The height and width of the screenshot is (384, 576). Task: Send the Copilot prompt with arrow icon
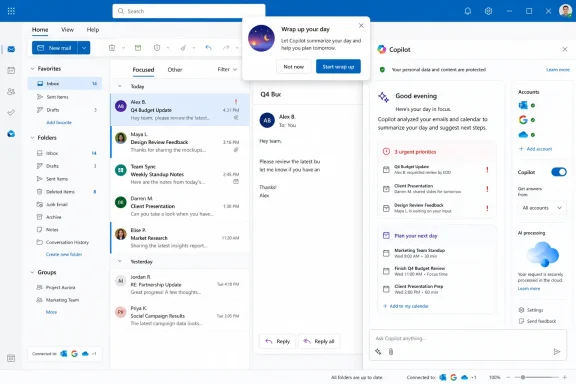click(557, 352)
